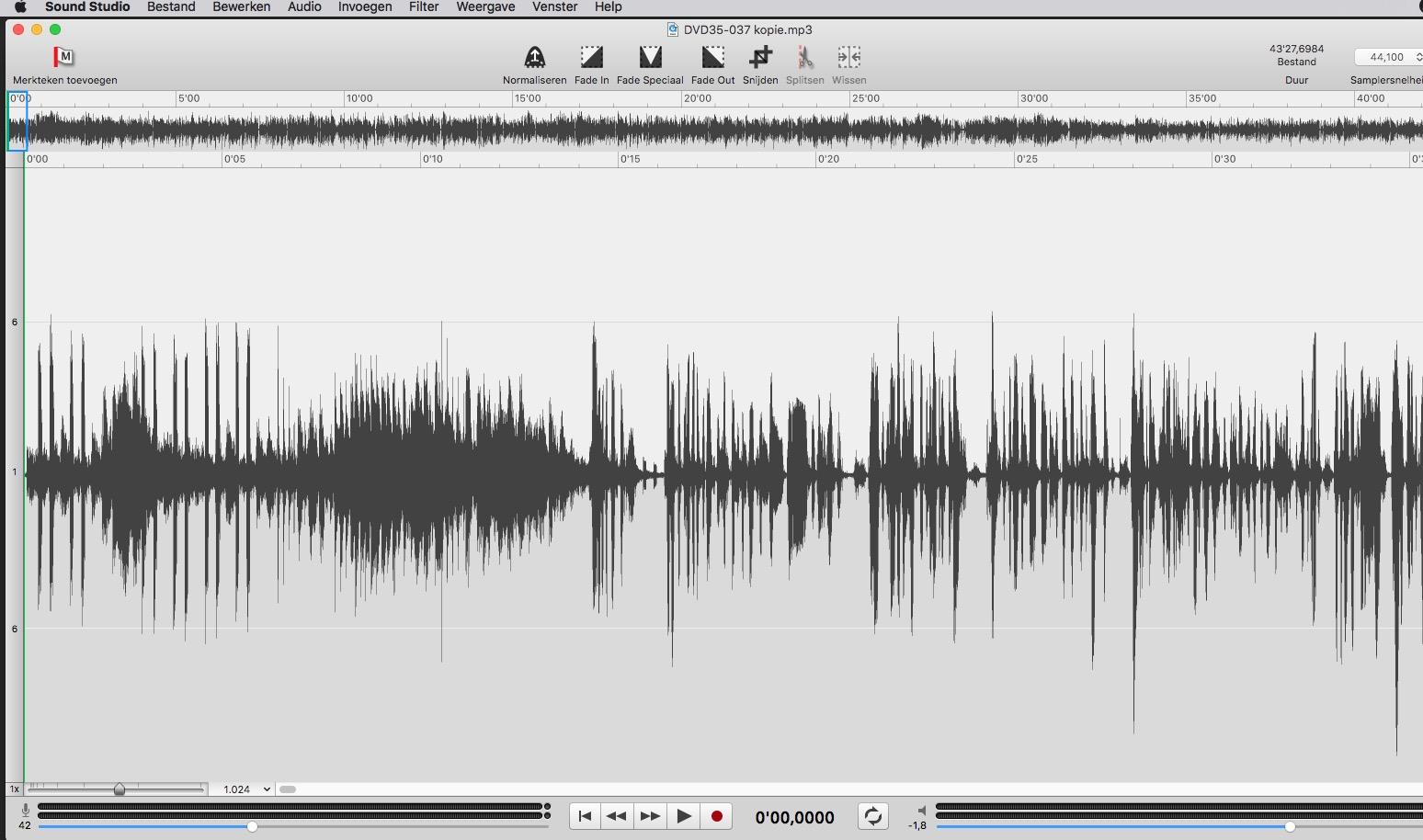Toggle the loop playback button

[872, 816]
